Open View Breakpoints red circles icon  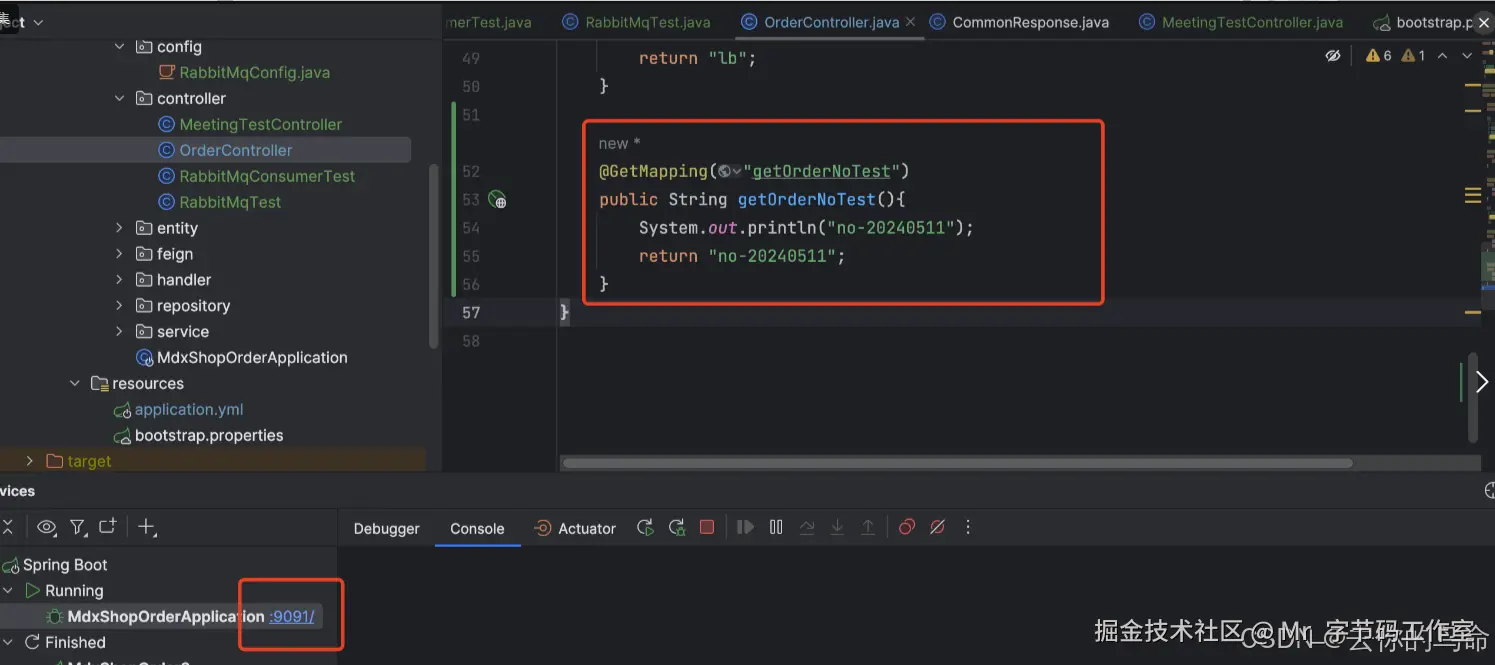pos(907,527)
